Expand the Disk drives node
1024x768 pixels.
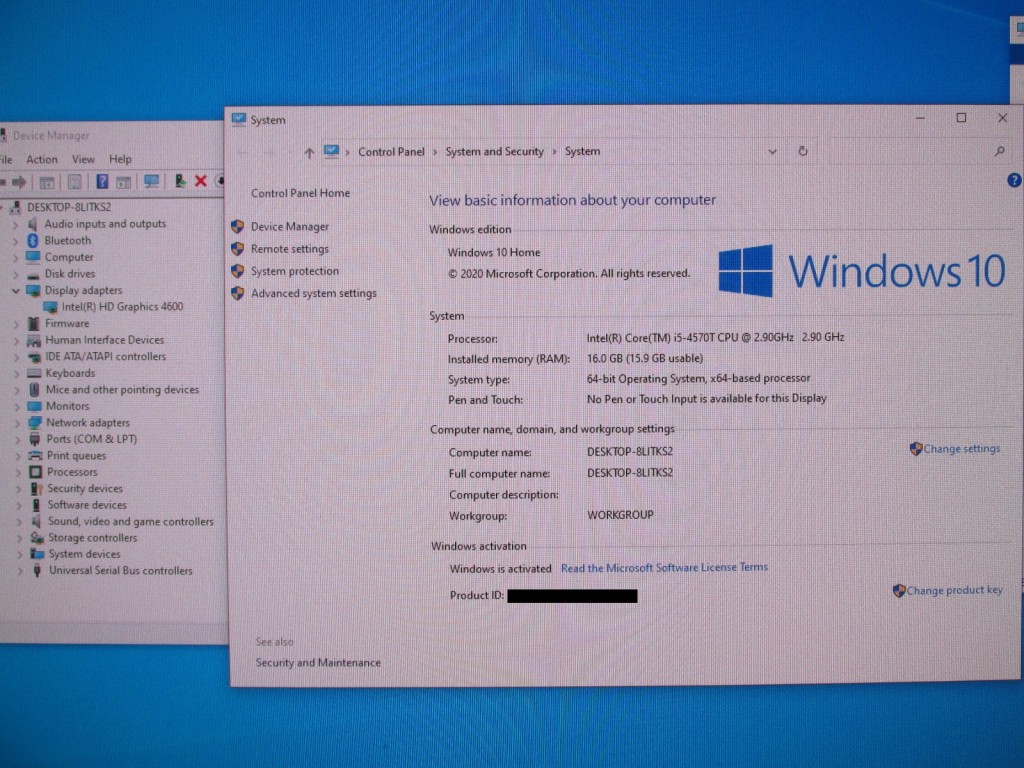(15, 274)
